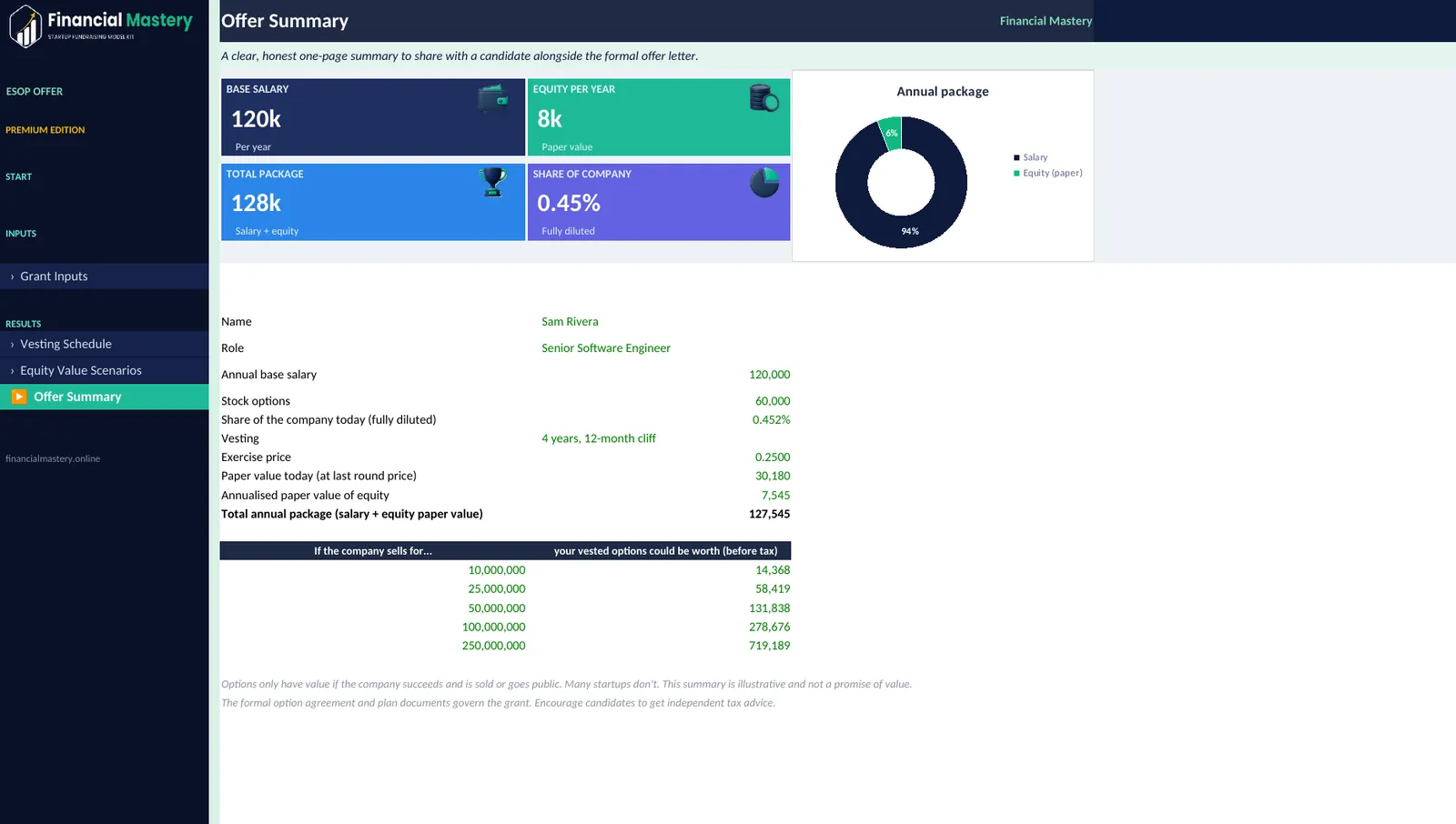Click the 8k equity per year value
The image size is (1456, 824).
pyautogui.click(x=550, y=119)
